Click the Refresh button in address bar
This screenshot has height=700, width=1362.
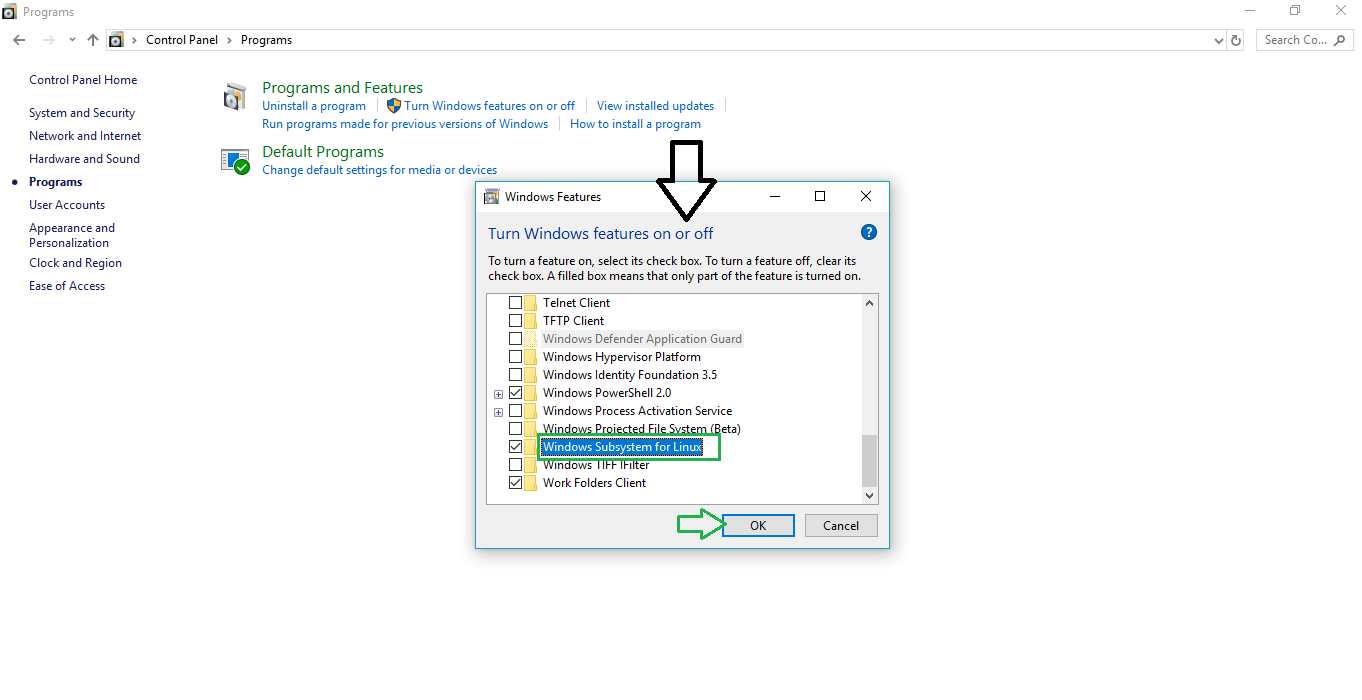click(x=1236, y=40)
